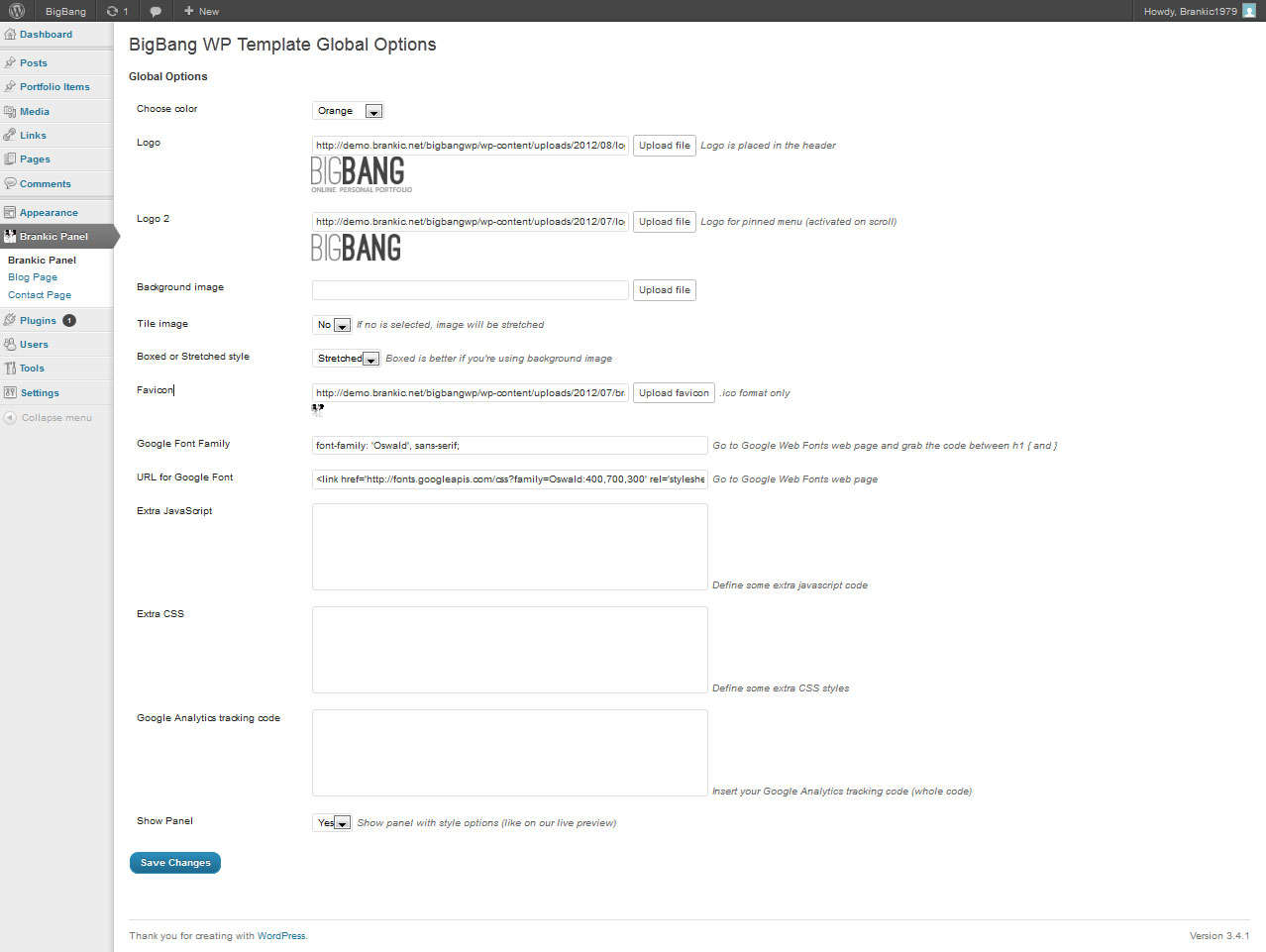Viewport: 1266px width, 952px height.
Task: Open the Blog Page submenu item
Action: point(33,277)
